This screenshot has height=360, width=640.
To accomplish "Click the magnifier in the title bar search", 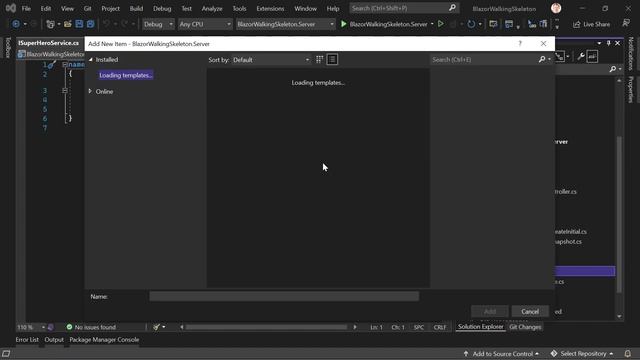I will coord(452,8).
